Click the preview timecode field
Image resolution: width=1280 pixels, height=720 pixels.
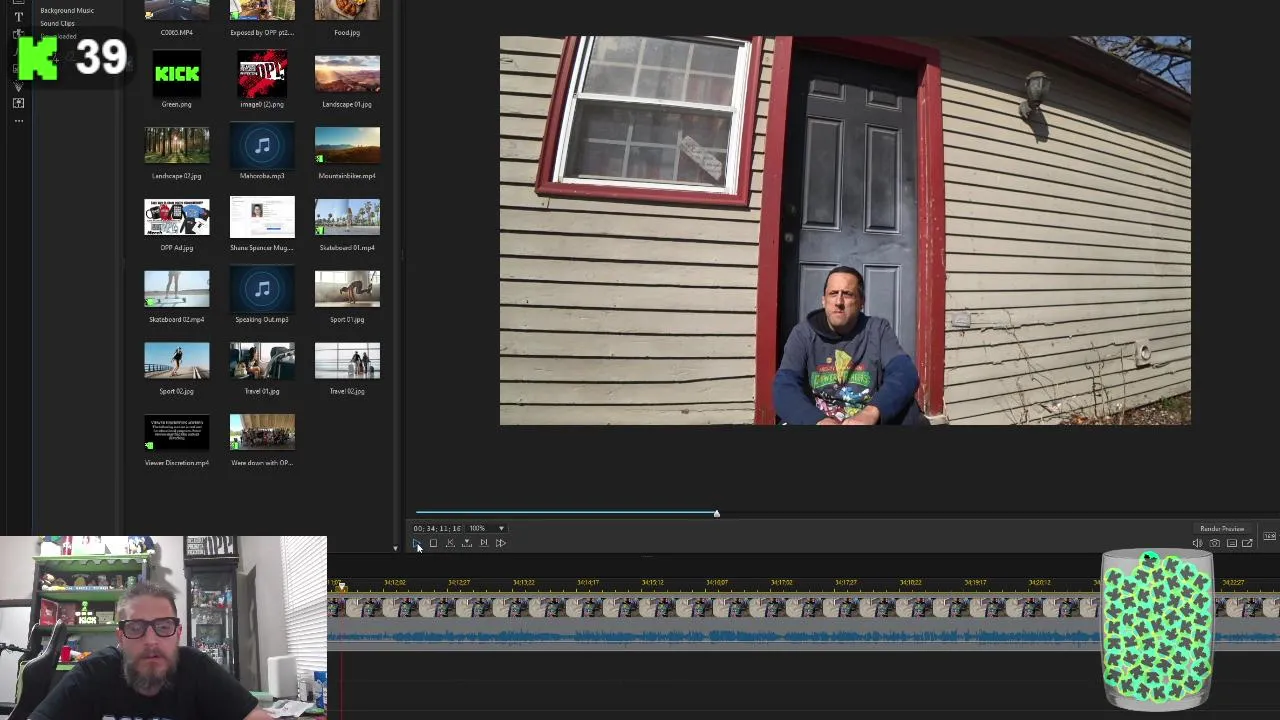pyautogui.click(x=437, y=528)
